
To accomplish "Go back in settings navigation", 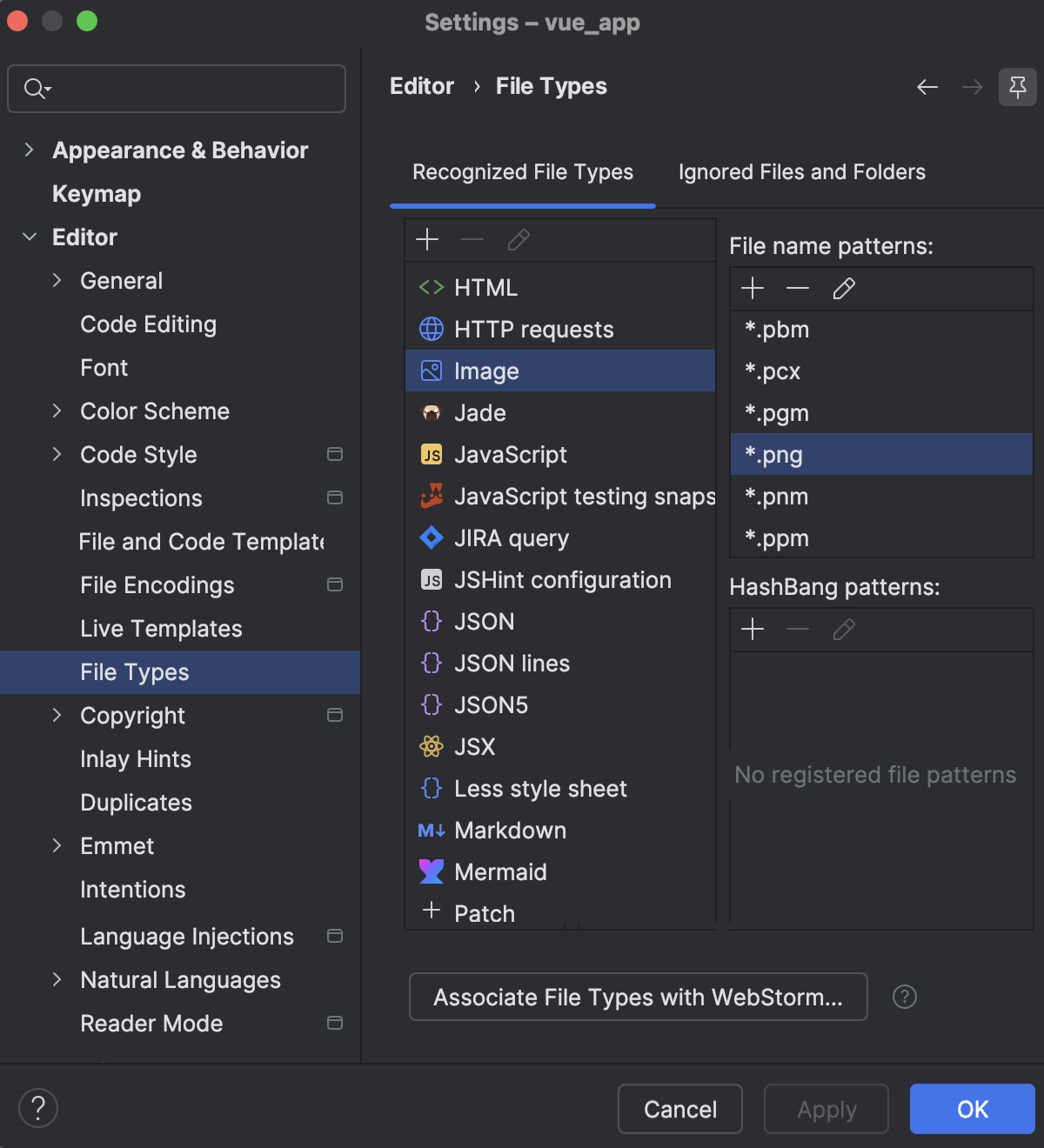I will click(927, 87).
